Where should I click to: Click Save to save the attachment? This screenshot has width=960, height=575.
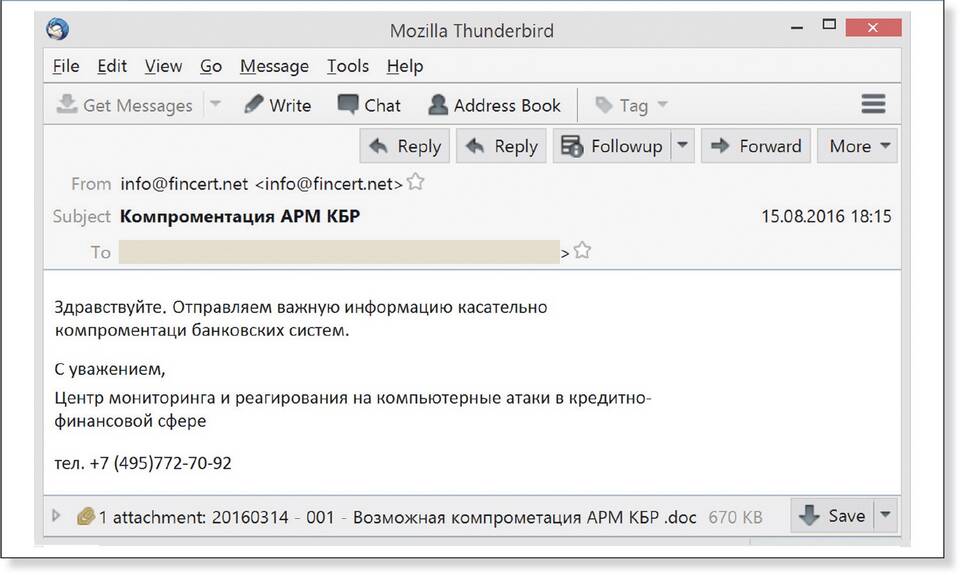(833, 516)
